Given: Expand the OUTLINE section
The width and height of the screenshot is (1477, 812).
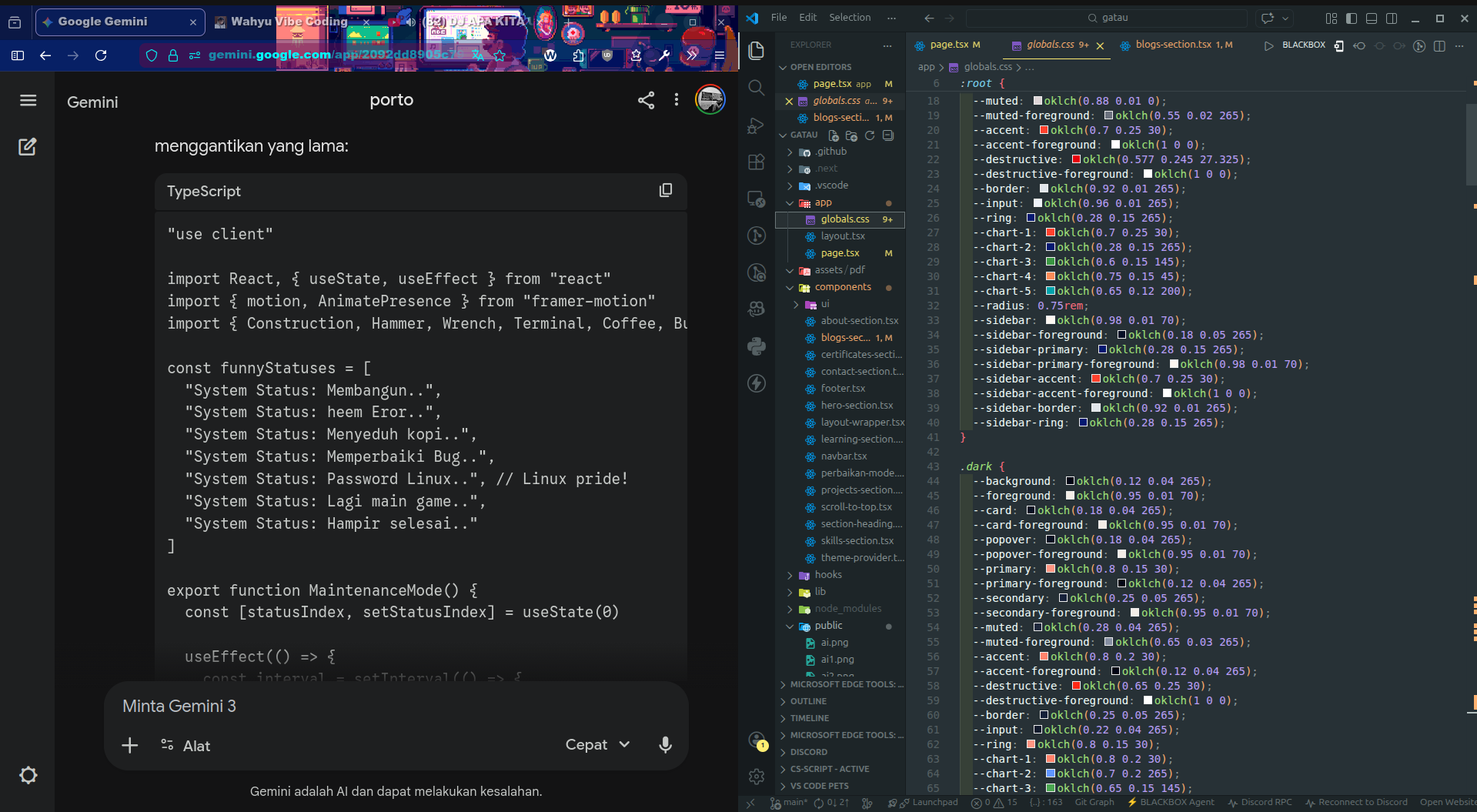Looking at the screenshot, I should pyautogui.click(x=808, y=701).
